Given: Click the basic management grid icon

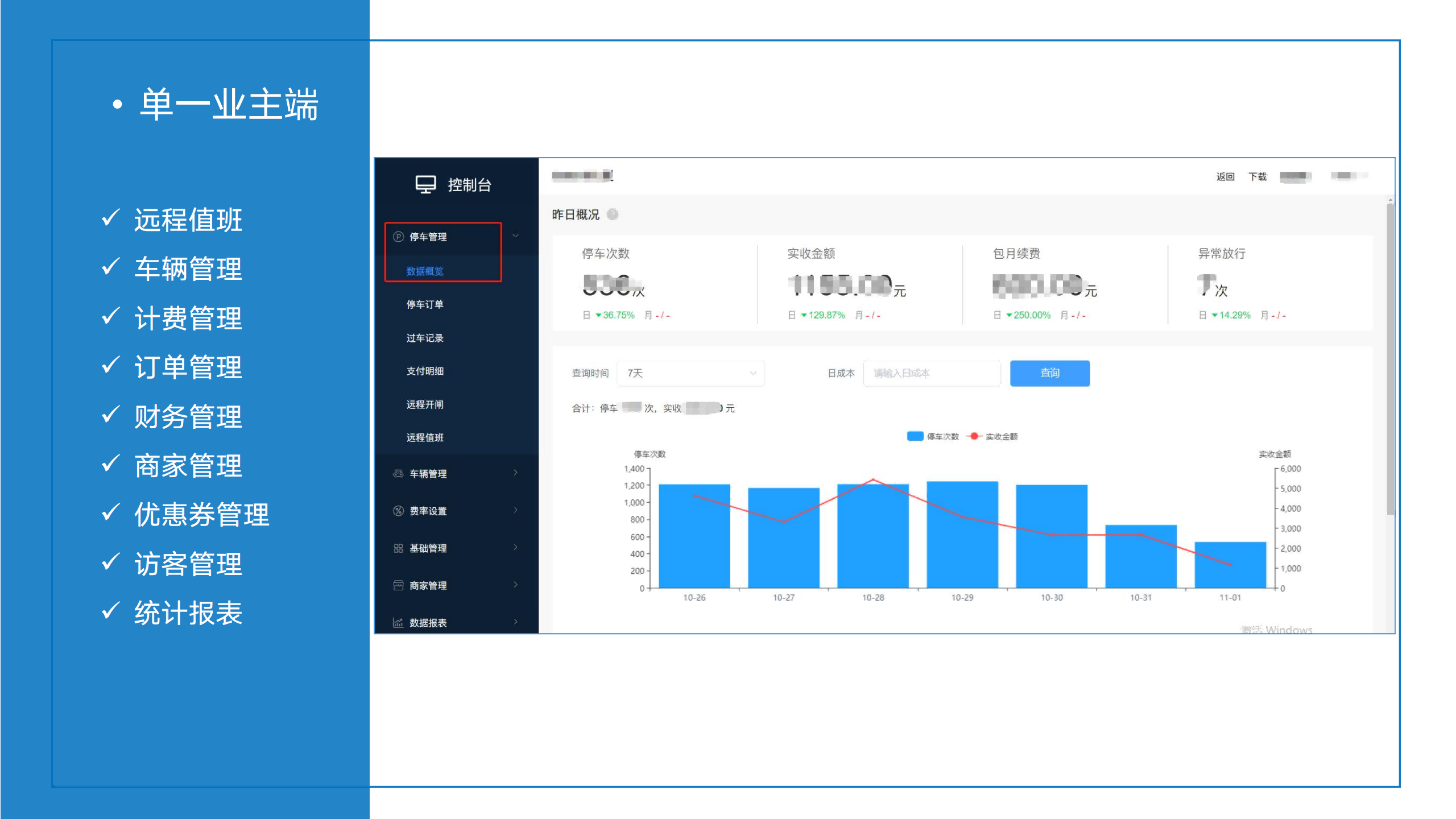Looking at the screenshot, I should 398,548.
